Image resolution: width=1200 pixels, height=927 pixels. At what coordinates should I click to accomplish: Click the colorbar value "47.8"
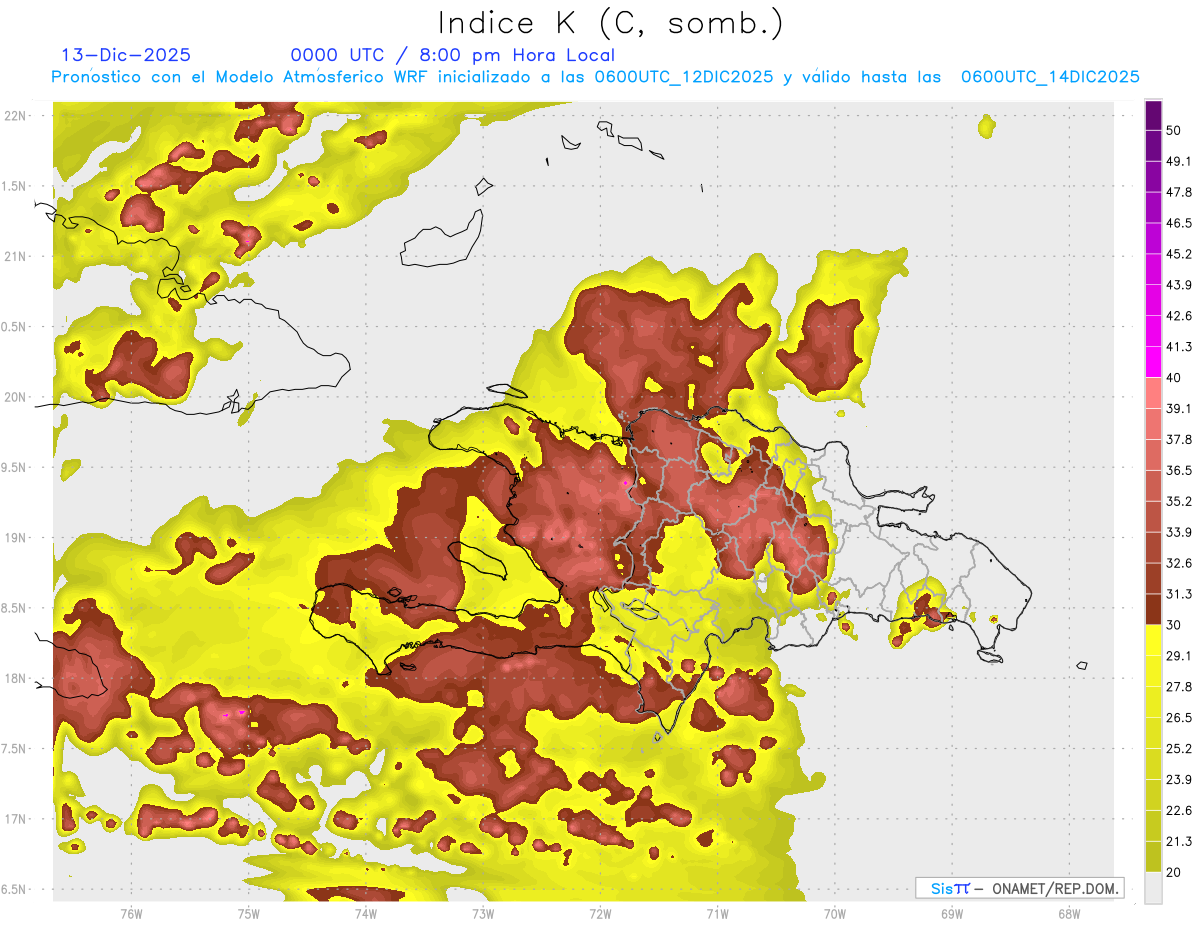point(1179,192)
